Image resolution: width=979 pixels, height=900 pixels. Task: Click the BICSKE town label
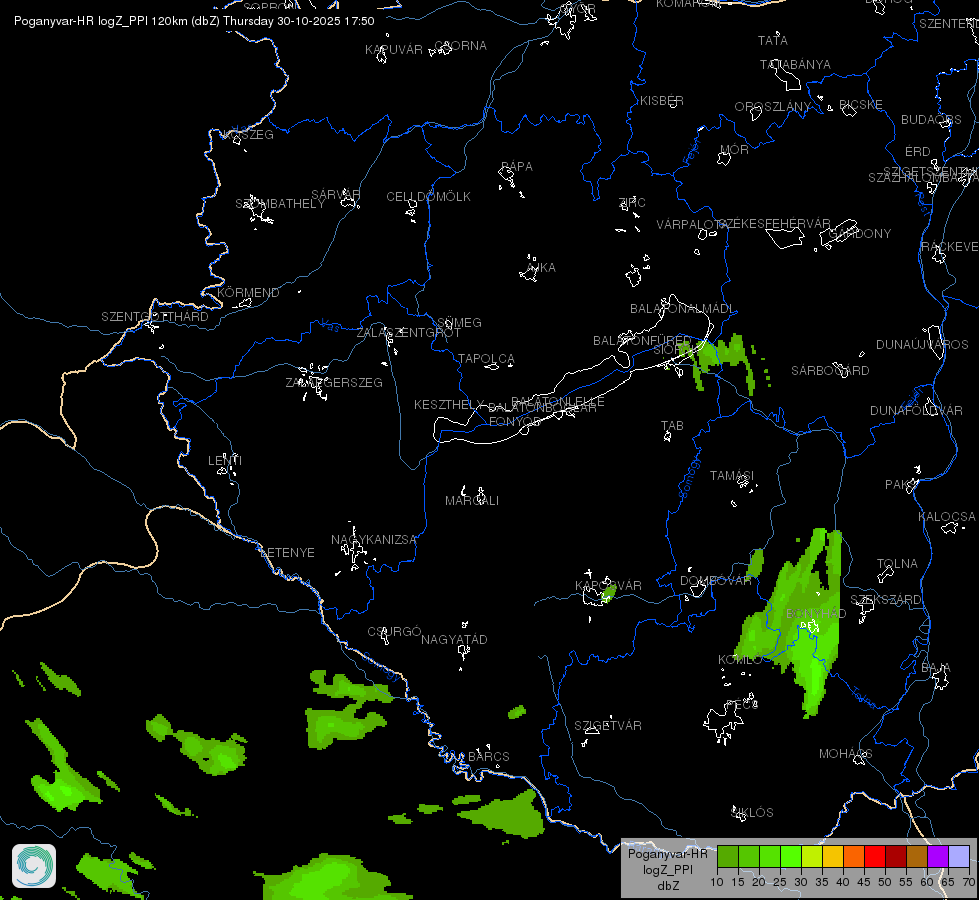(x=860, y=105)
